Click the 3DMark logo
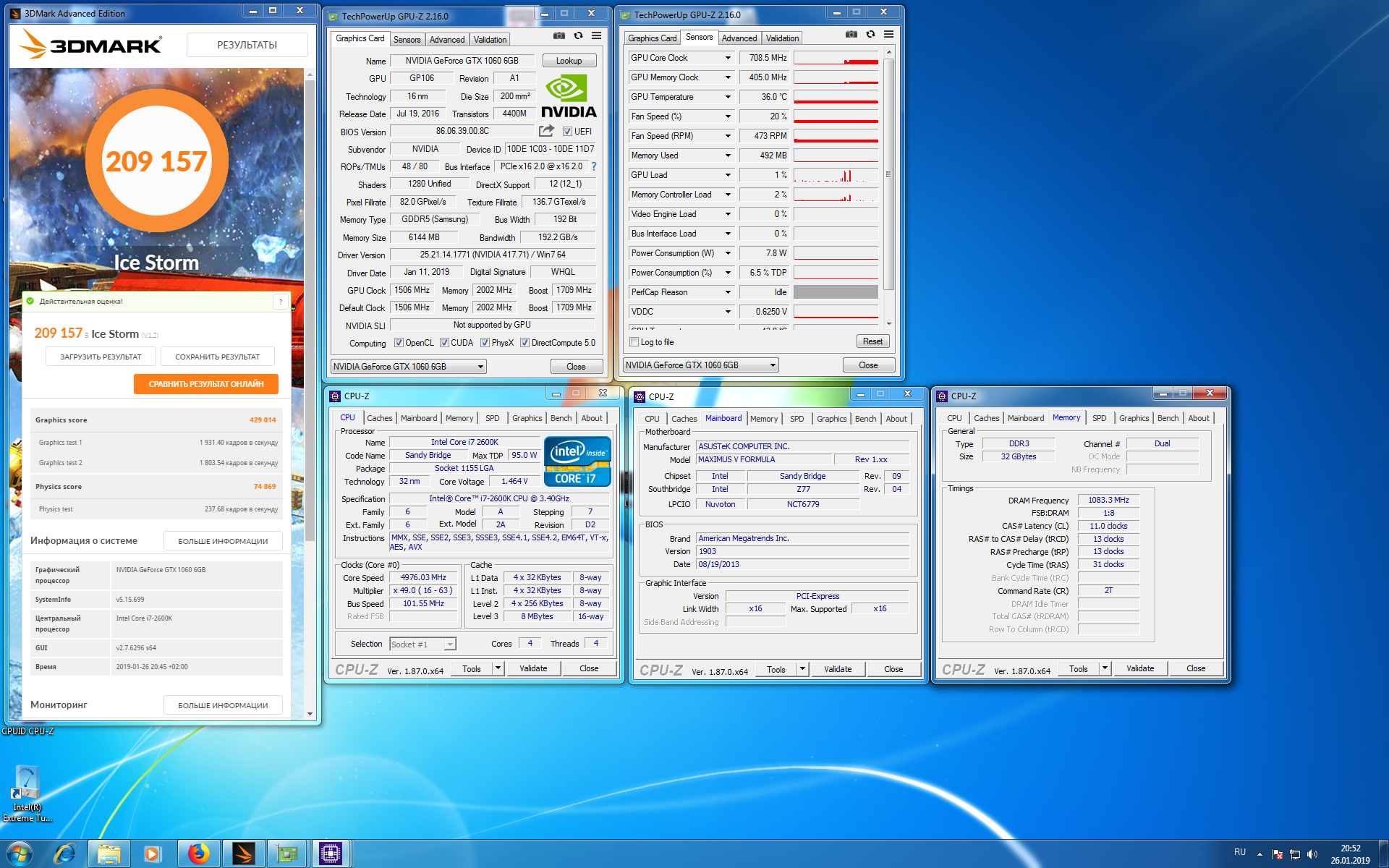Image resolution: width=1389 pixels, height=868 pixels. pyautogui.click(x=90, y=45)
